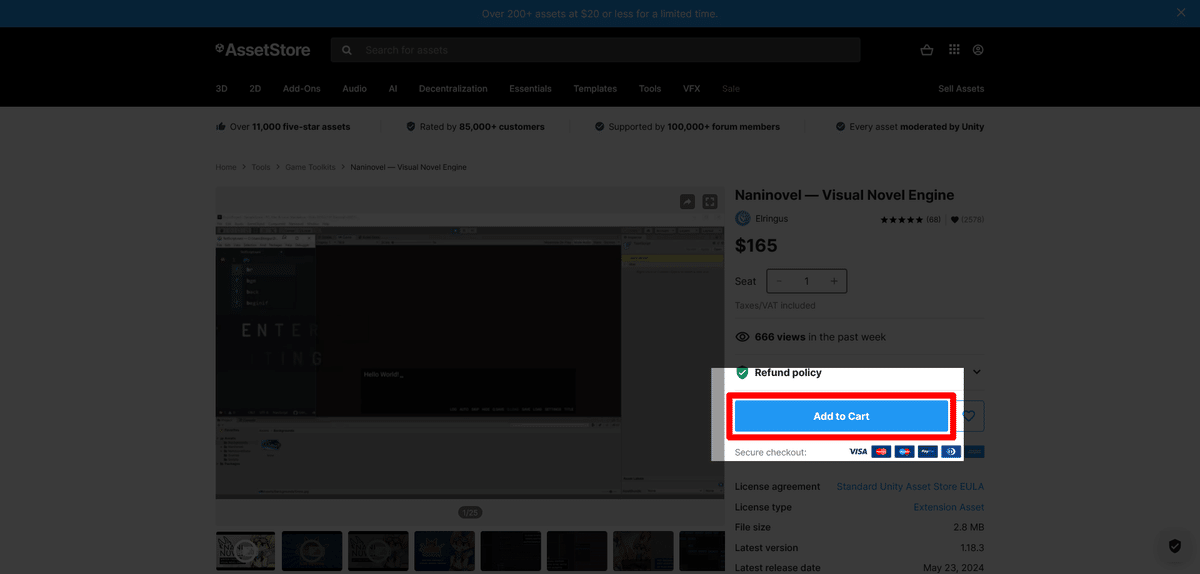Viewport: 1200px width, 574px height.
Task: Open the apps grid menu icon
Action: click(x=954, y=50)
